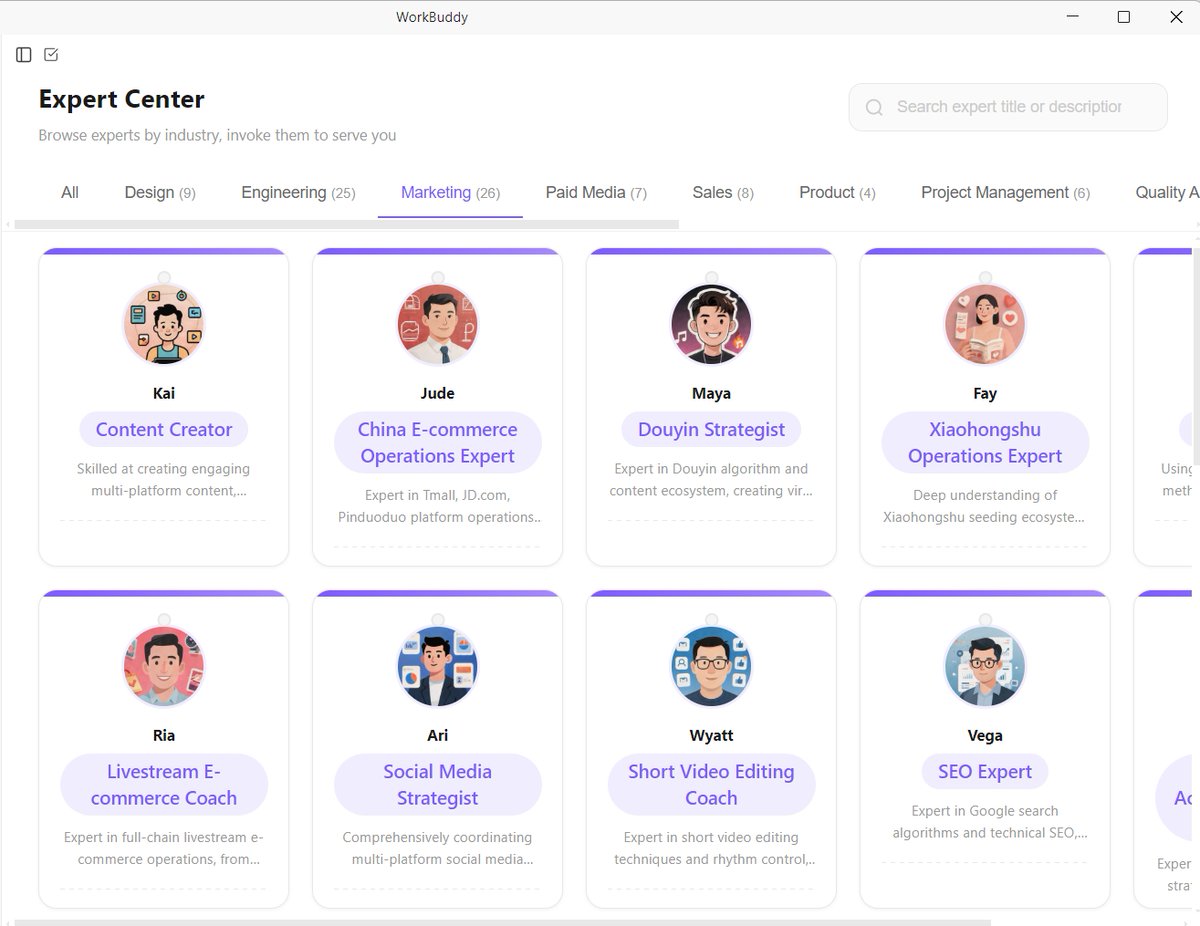Click Maya's avatar image

[711, 324]
